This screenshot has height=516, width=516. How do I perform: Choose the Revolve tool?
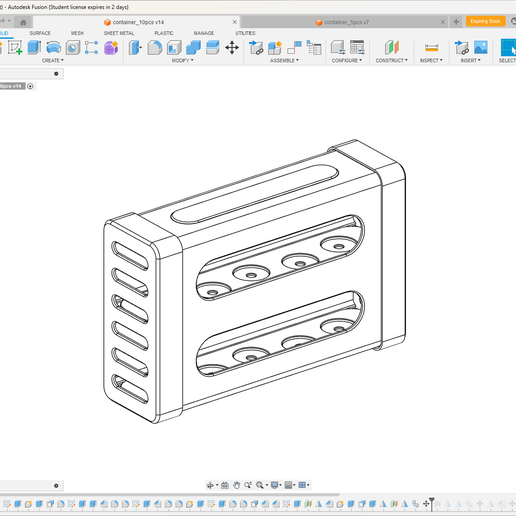(53, 47)
